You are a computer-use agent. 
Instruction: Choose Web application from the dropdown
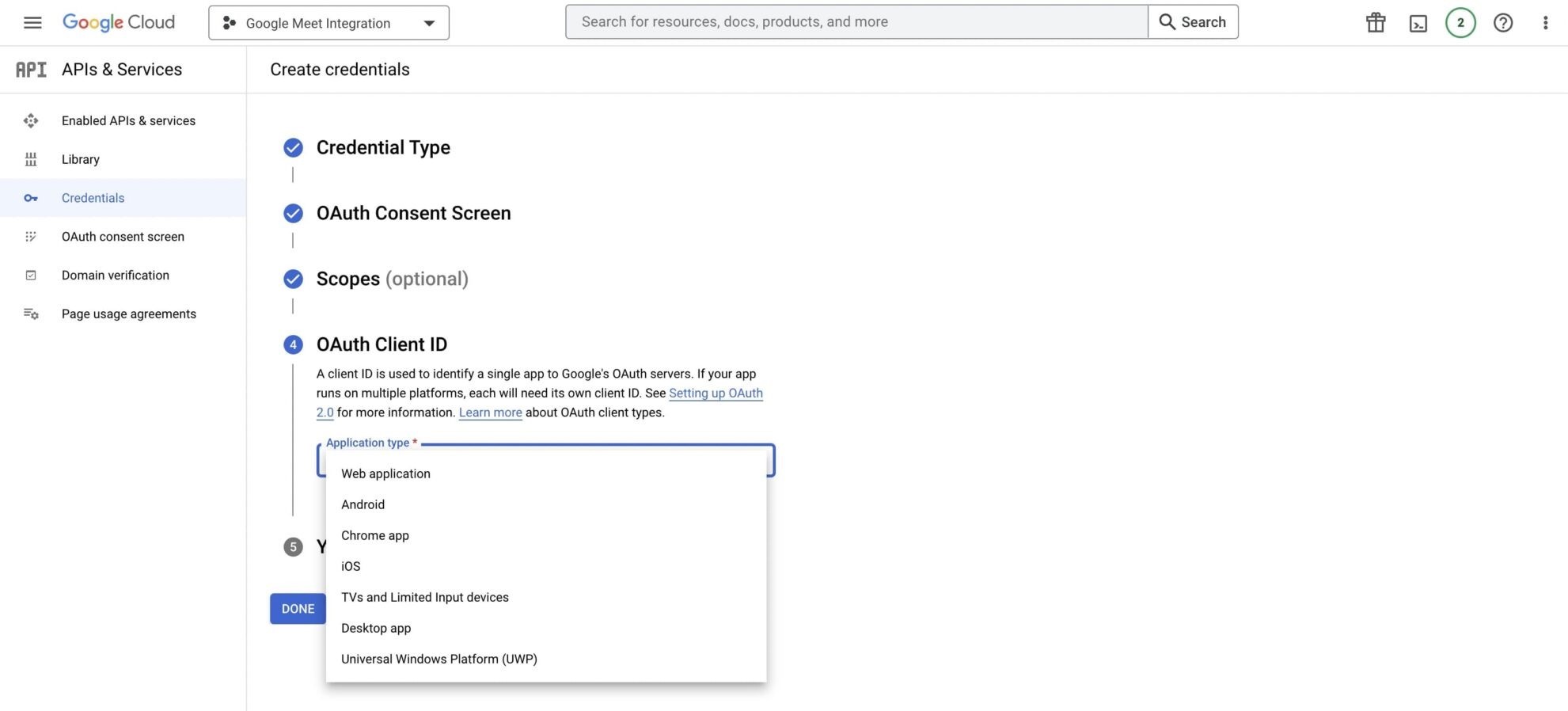tap(385, 473)
